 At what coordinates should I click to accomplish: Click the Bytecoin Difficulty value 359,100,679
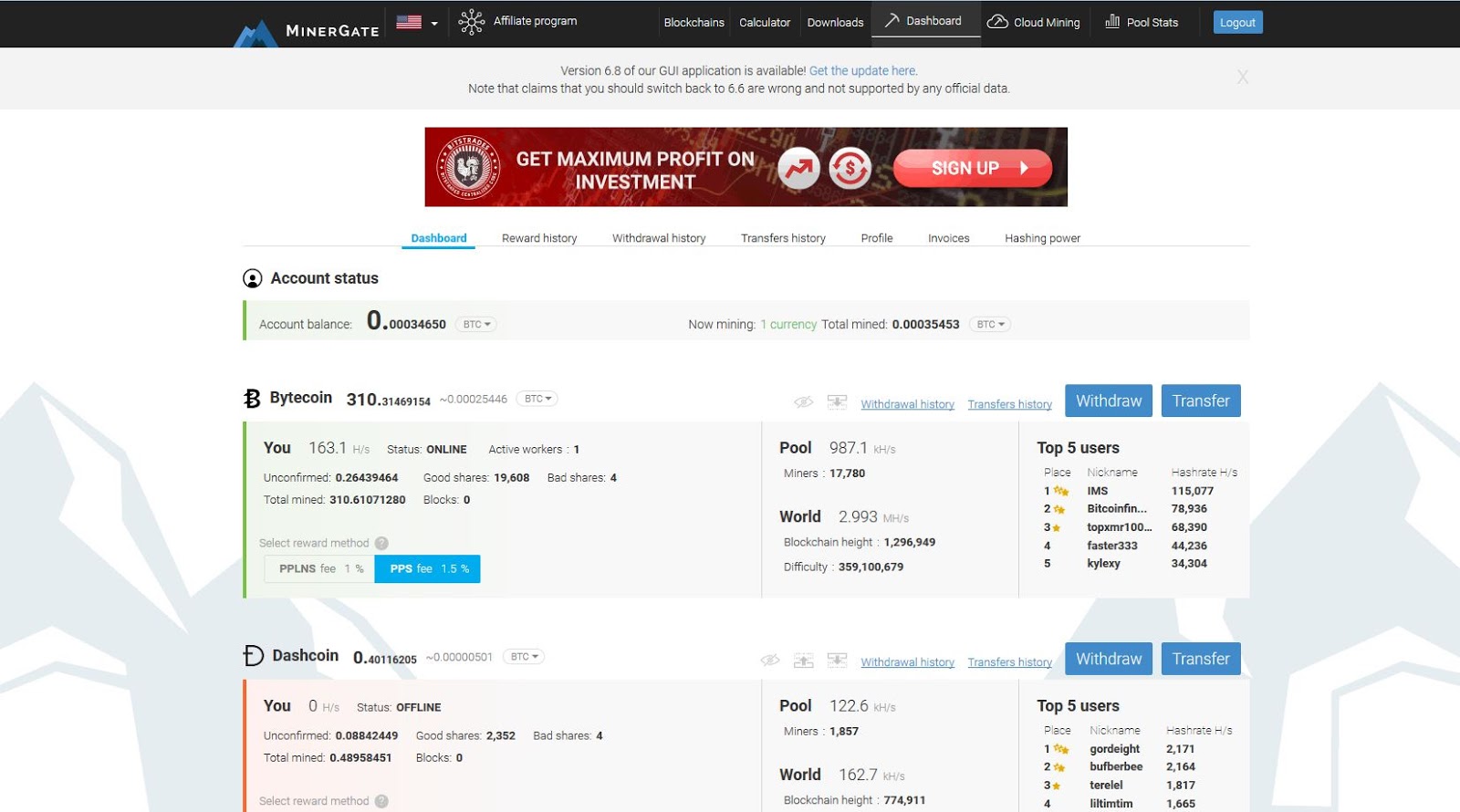(x=871, y=567)
